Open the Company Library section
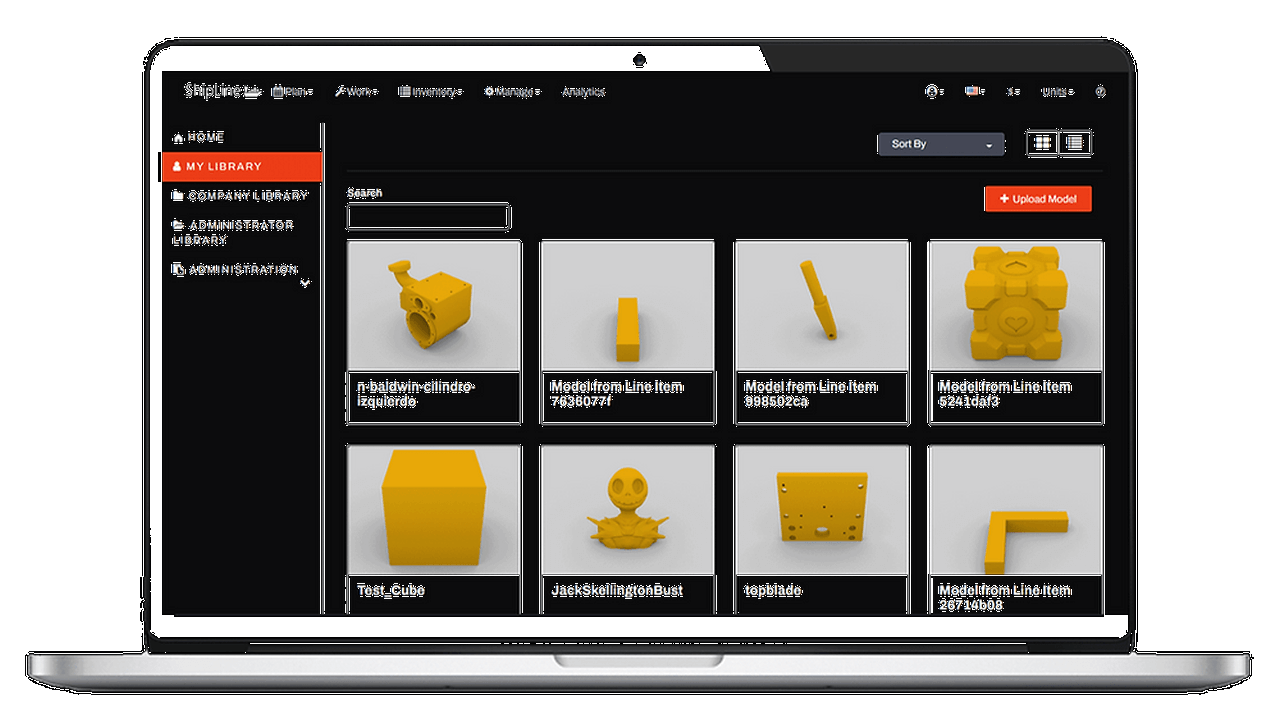Image resolution: width=1280 pixels, height=728 pixels. coord(247,196)
